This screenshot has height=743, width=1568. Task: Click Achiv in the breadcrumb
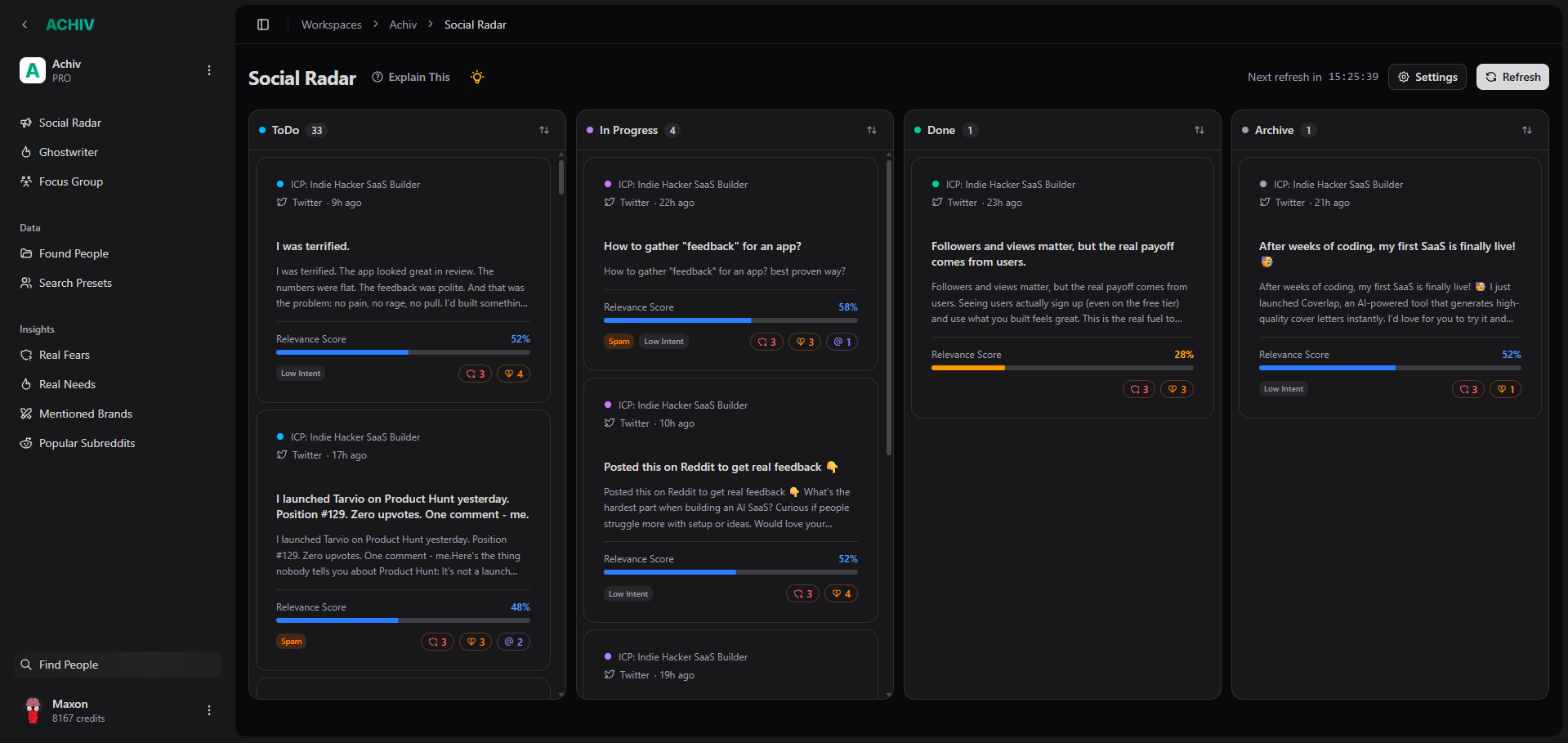coord(403,25)
